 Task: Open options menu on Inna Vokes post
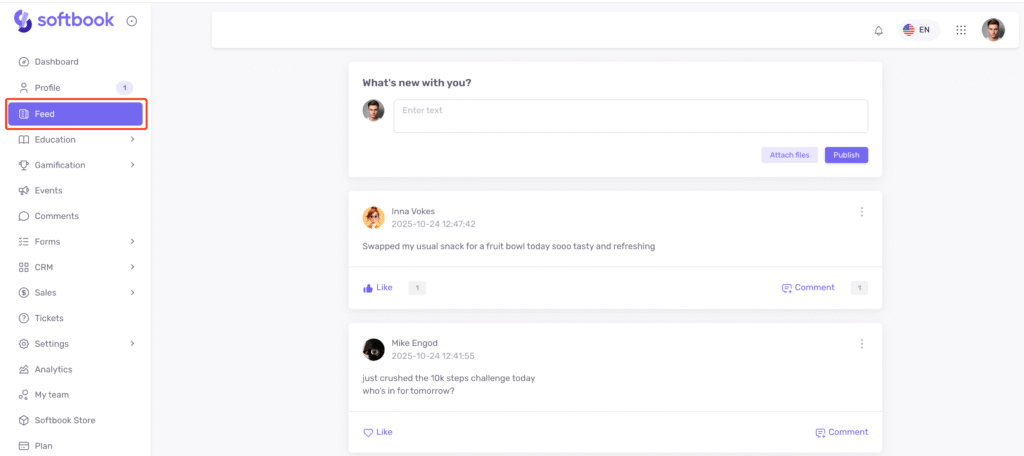point(861,212)
